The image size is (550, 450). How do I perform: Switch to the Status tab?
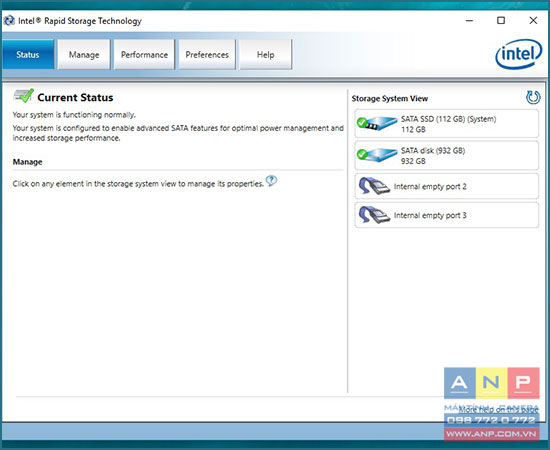pyautogui.click(x=28, y=55)
